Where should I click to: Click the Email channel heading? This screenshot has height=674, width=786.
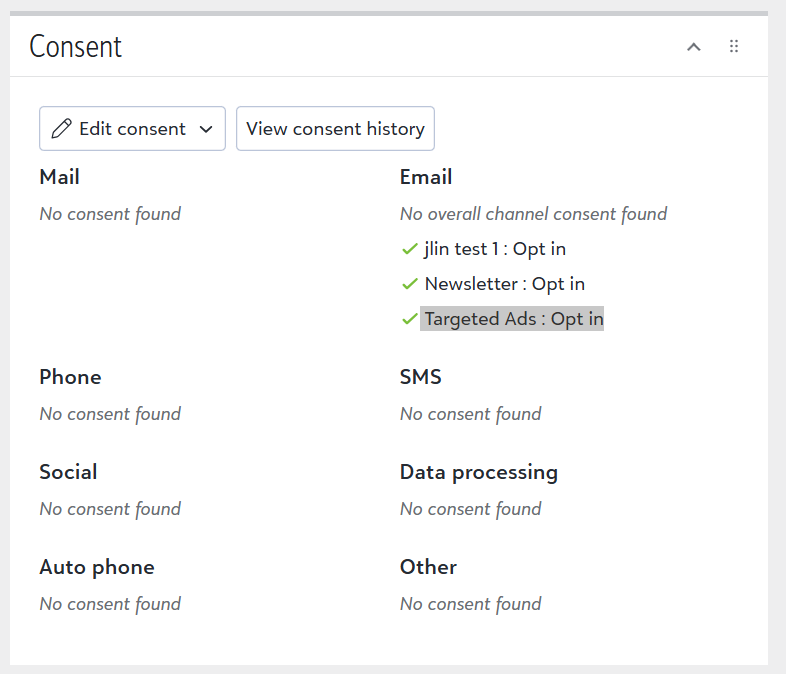point(426,177)
